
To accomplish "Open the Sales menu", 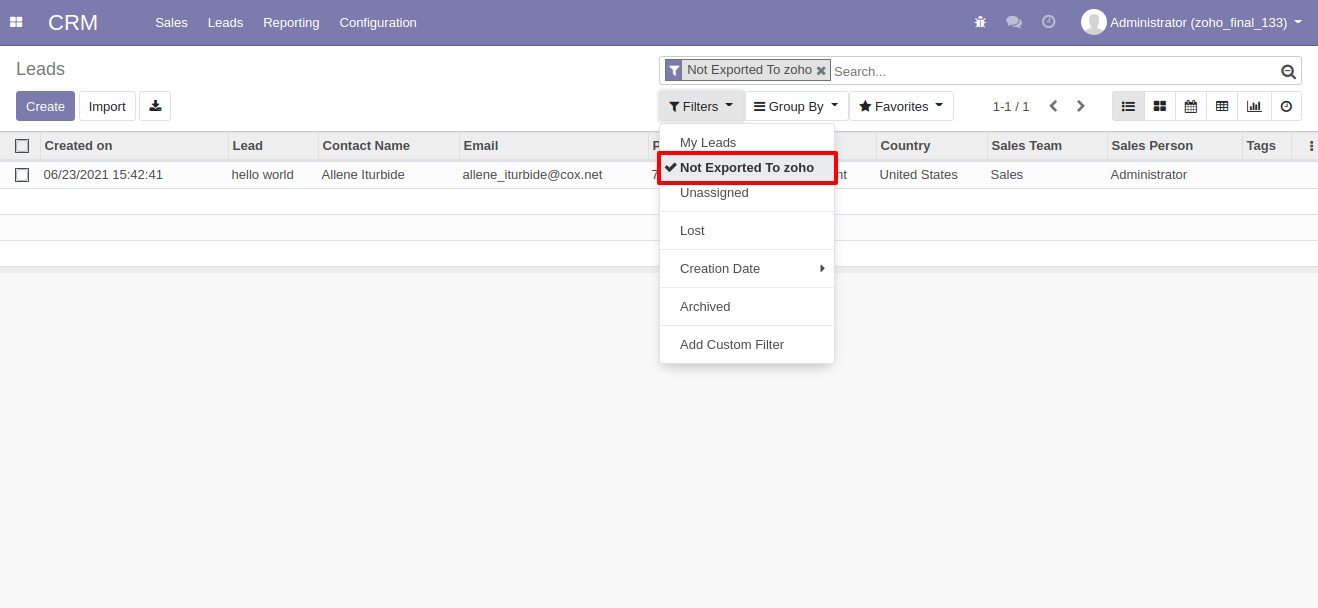I will (x=171, y=22).
